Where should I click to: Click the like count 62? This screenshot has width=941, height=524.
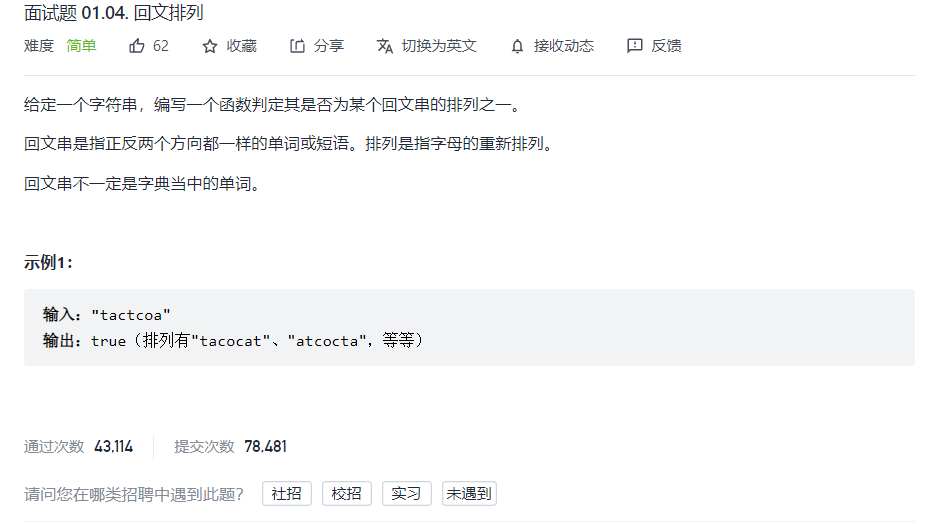pos(161,46)
